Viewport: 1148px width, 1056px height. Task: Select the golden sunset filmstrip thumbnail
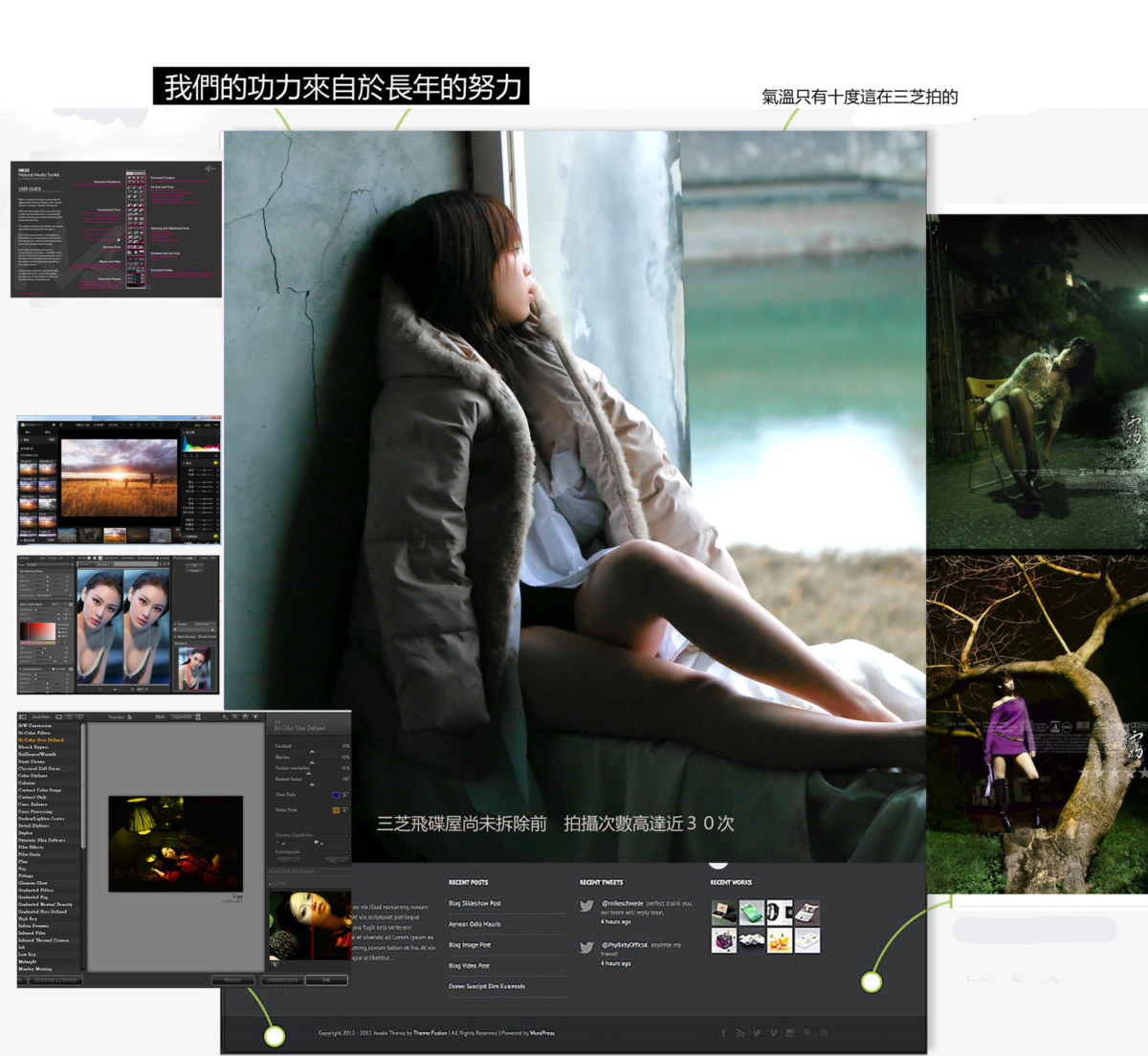click(x=115, y=536)
